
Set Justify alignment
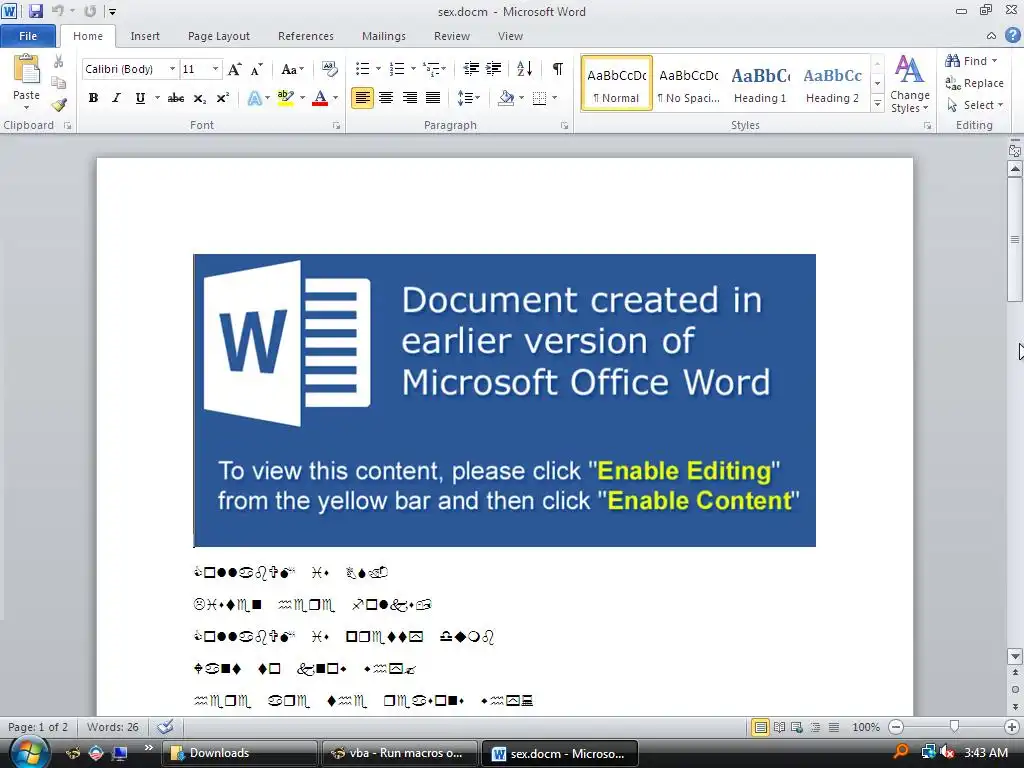[x=432, y=98]
